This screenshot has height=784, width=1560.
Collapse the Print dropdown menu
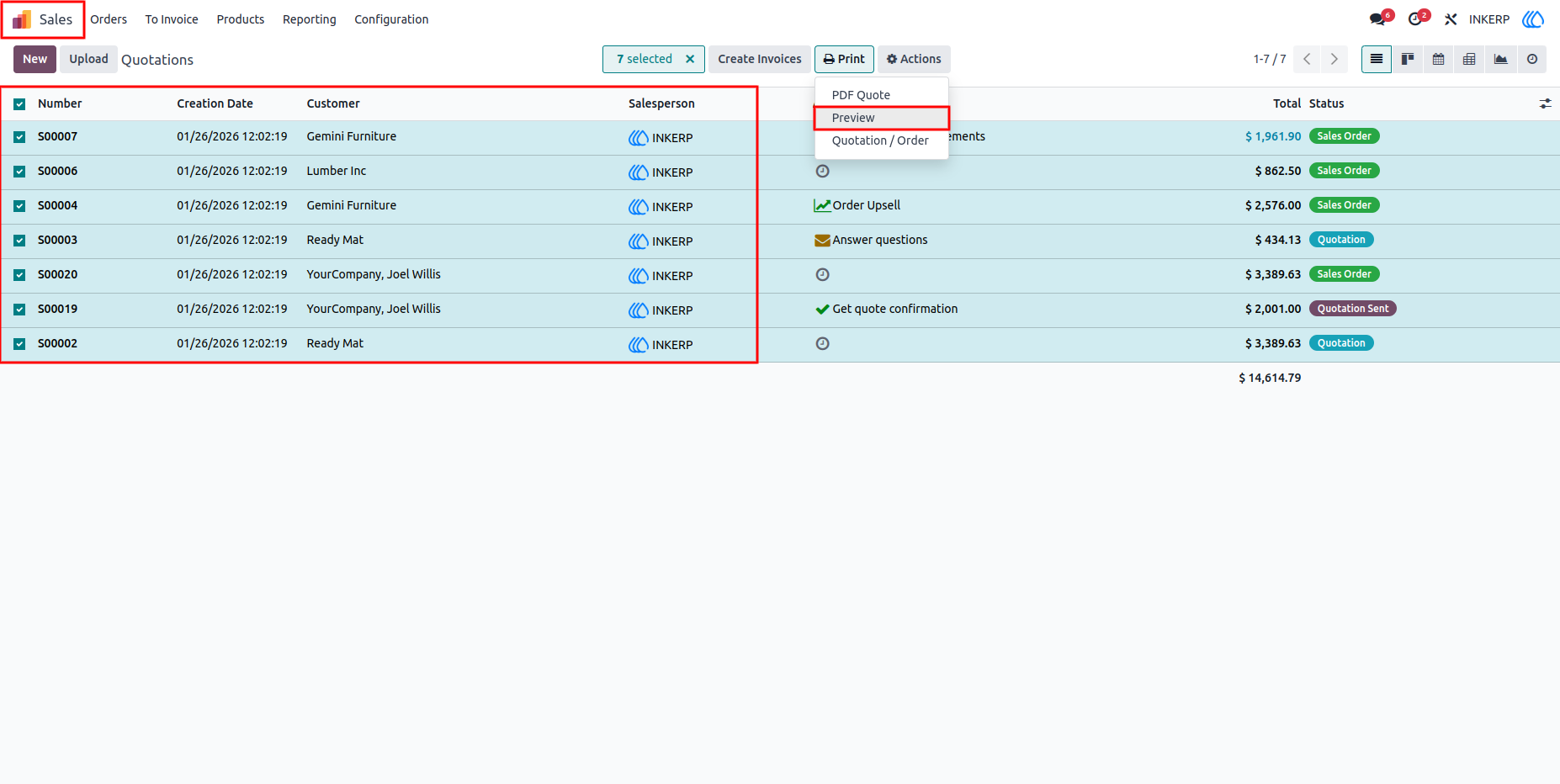pos(844,59)
